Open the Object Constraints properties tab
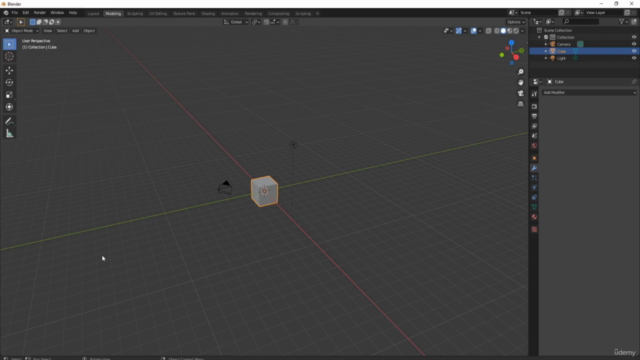Screen dimensions: 640x360 [x=534, y=198]
